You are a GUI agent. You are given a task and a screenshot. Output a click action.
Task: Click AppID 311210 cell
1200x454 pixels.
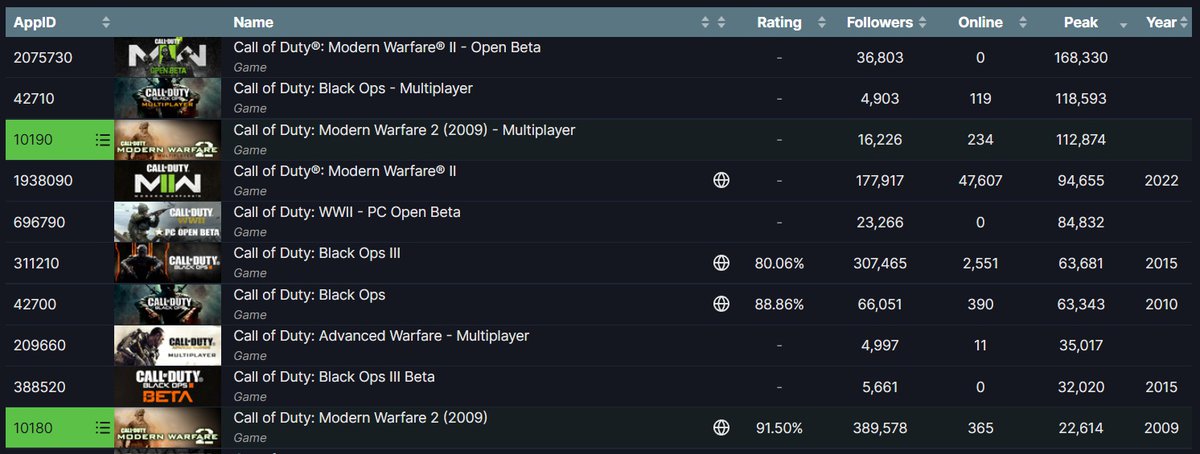click(x=39, y=263)
